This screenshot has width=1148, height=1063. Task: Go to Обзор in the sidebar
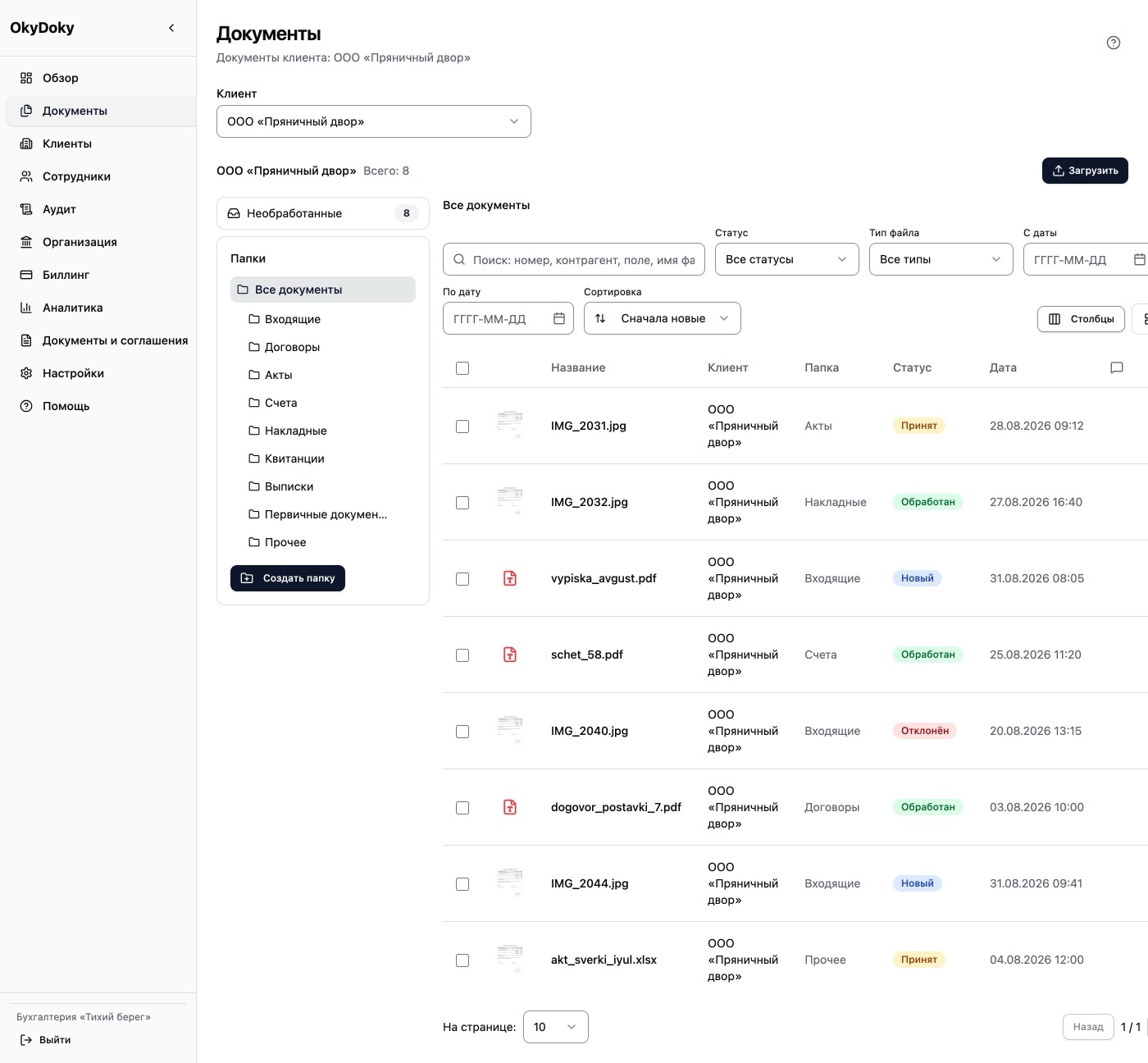(101, 78)
